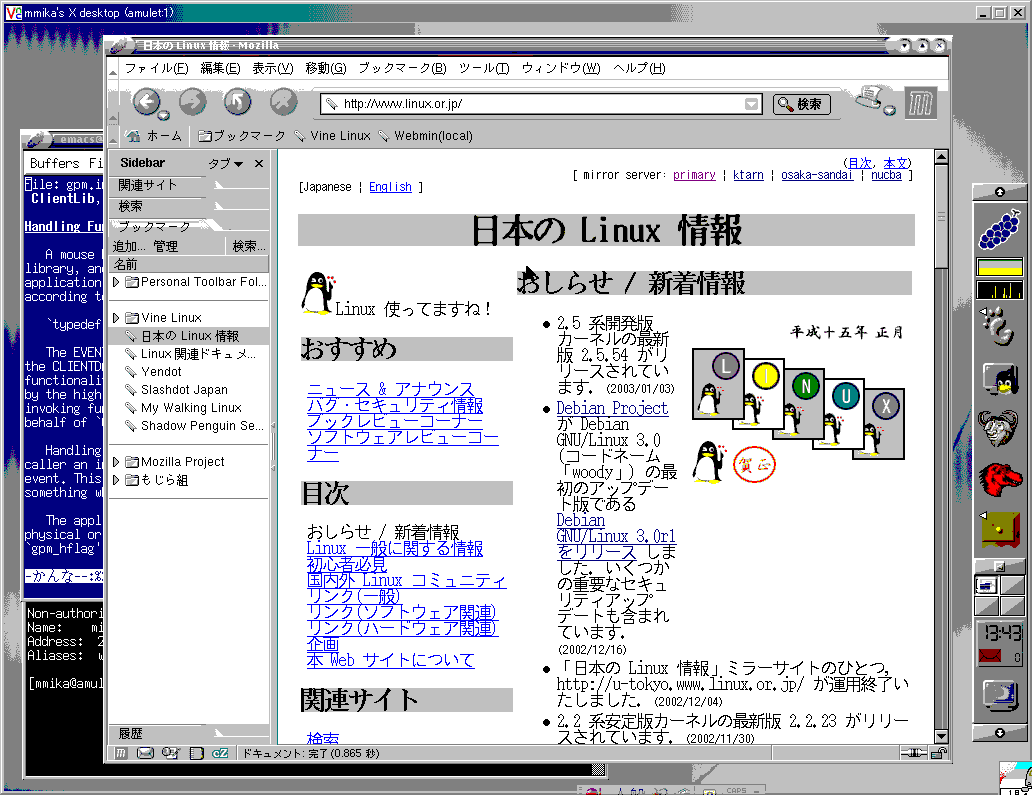The width and height of the screenshot is (1032, 795).
Task: Open the ヘルプ(H) menu
Action: [x=639, y=68]
